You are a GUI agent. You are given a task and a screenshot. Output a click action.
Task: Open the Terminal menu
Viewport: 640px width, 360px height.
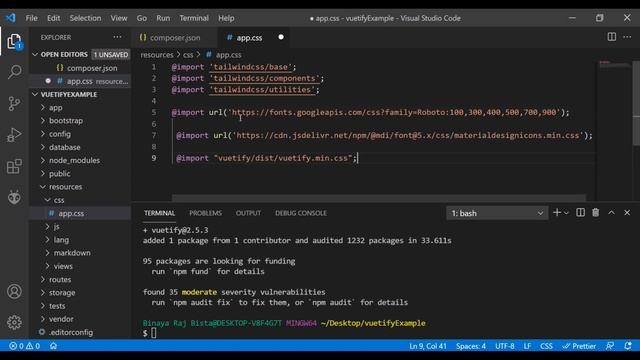tap(194, 18)
